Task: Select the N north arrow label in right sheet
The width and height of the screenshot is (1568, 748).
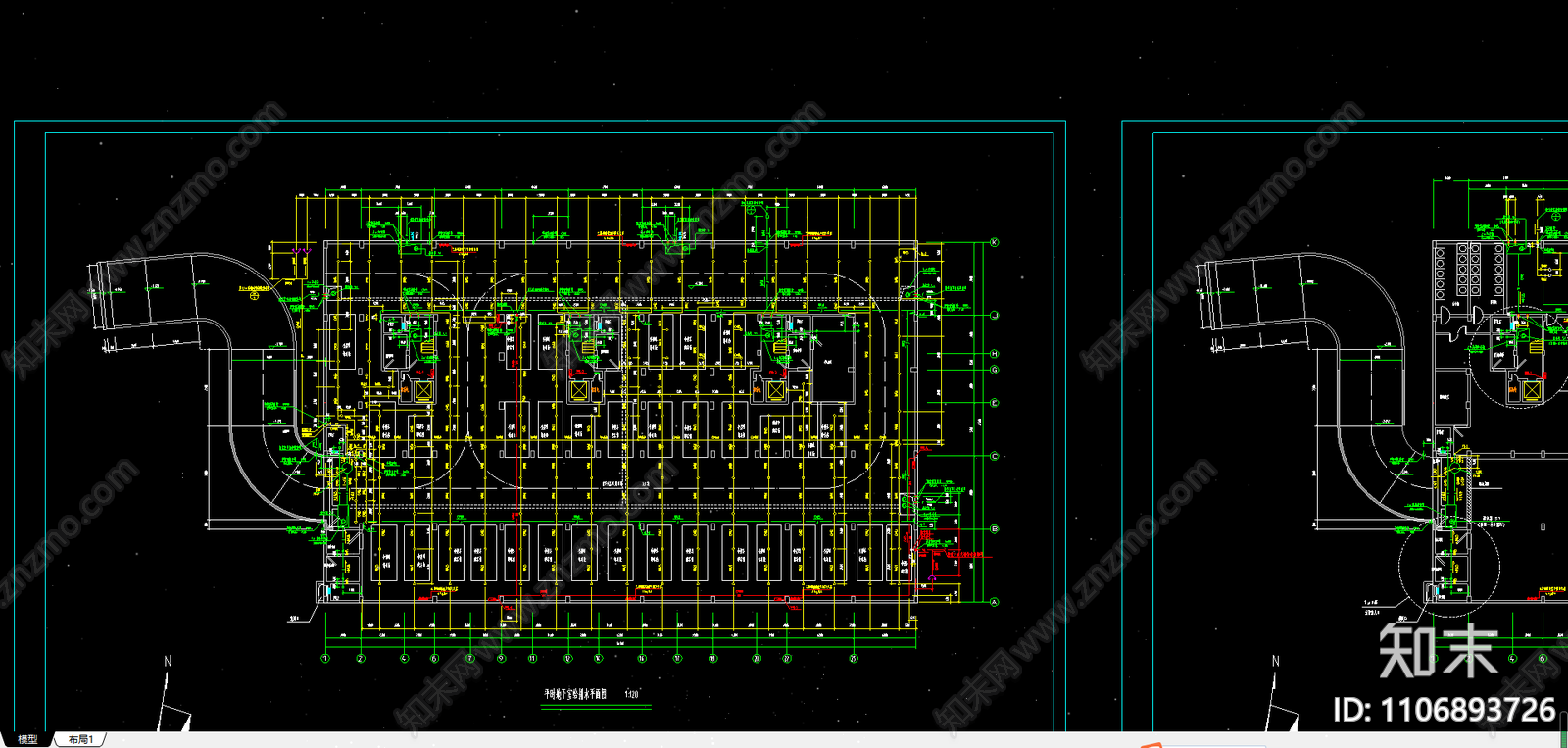Action: [x=1275, y=662]
